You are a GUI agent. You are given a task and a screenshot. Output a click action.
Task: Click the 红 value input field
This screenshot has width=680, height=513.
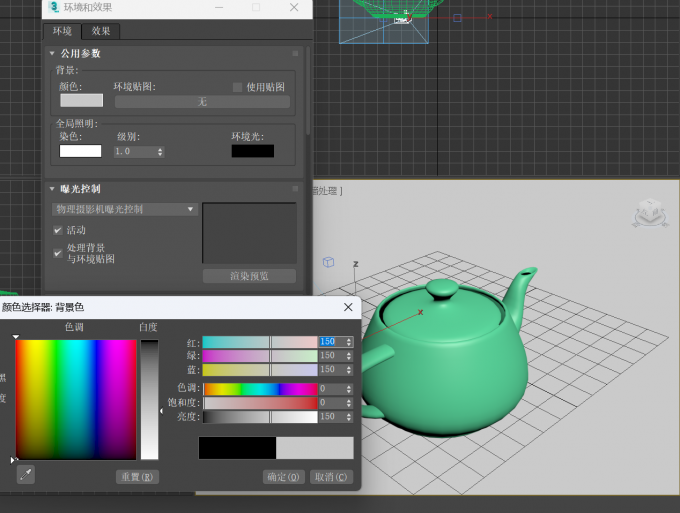pos(332,342)
